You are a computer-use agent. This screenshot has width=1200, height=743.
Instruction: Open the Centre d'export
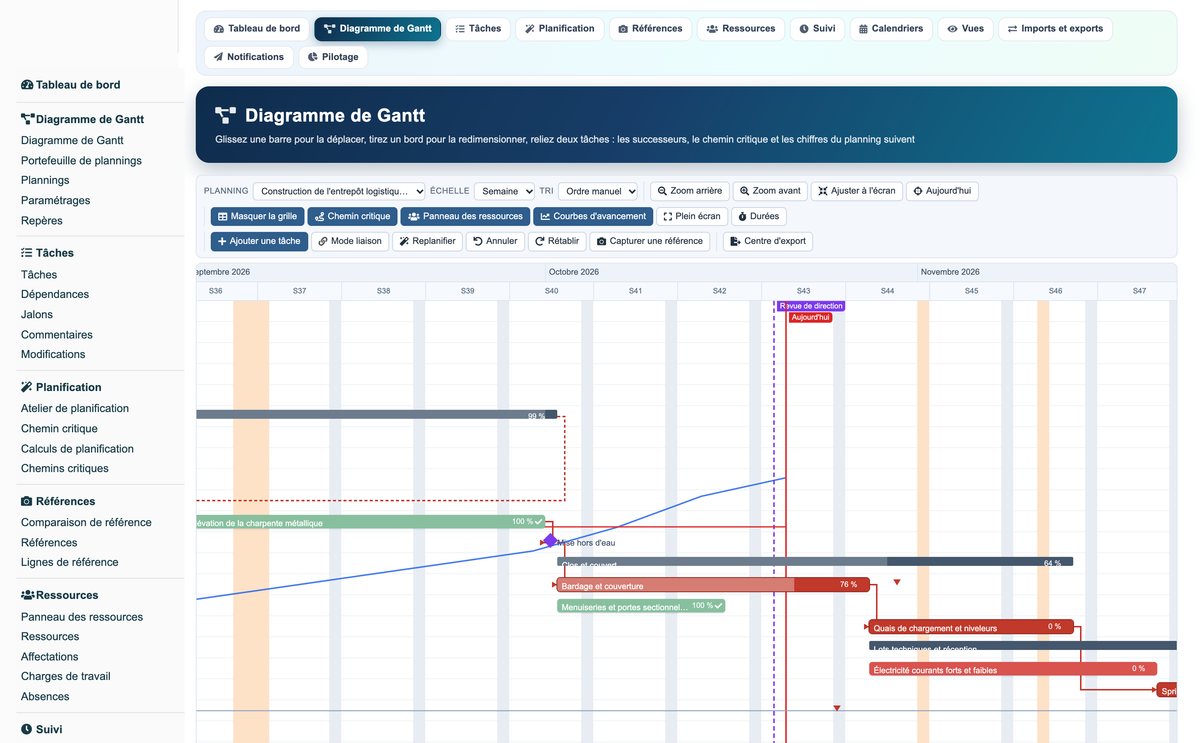pos(768,241)
